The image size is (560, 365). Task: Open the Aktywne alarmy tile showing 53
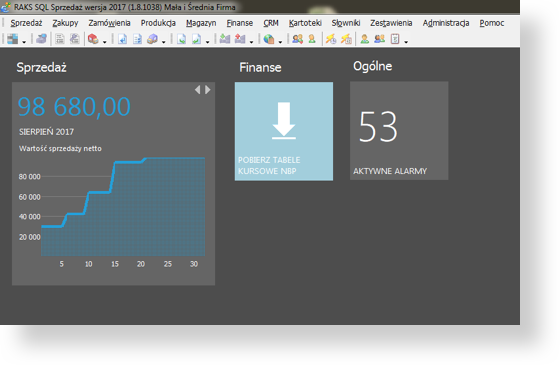tap(399, 131)
